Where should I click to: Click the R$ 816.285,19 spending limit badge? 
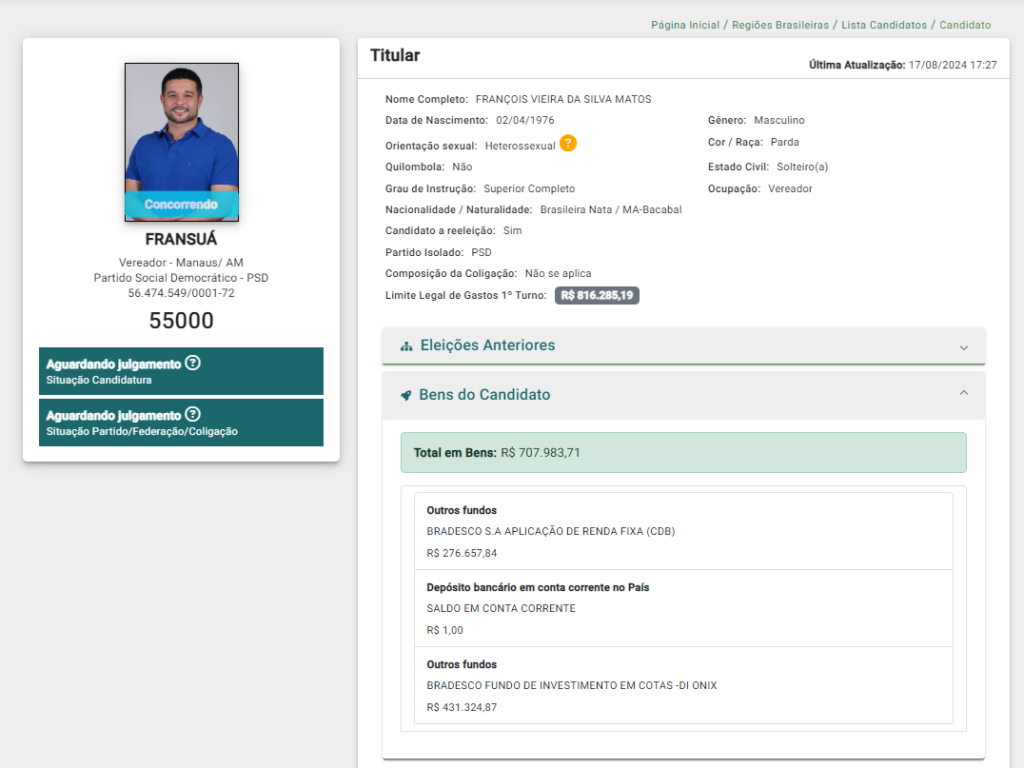coord(597,296)
